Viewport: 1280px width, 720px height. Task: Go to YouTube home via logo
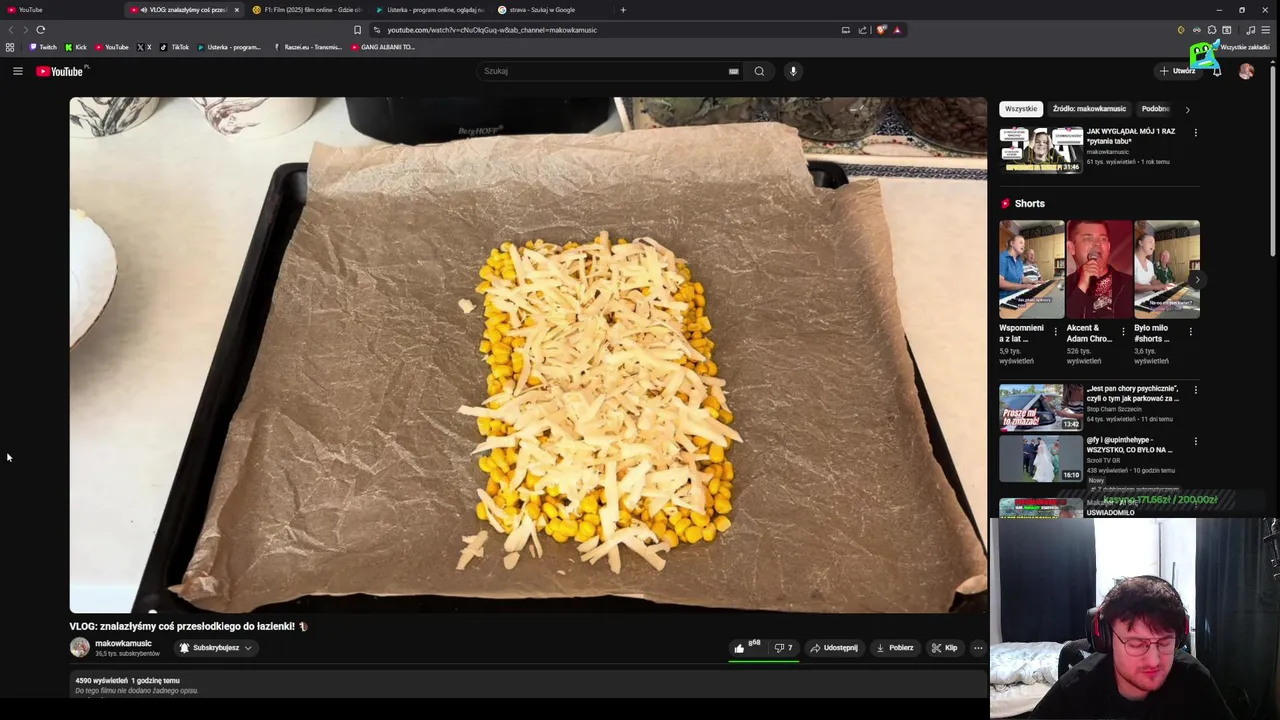pyautogui.click(x=62, y=71)
